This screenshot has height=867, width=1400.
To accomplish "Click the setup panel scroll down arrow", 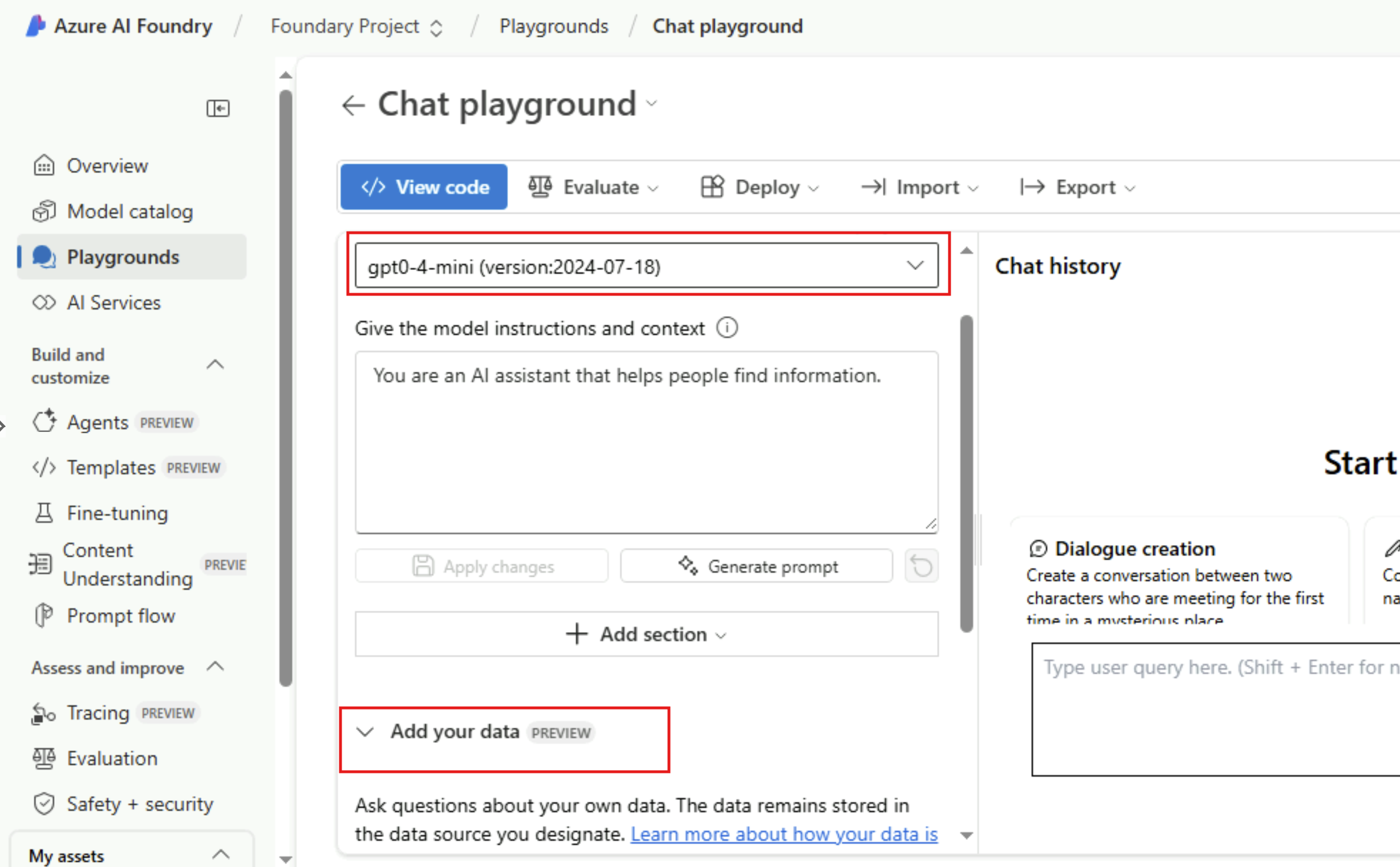I will (x=967, y=835).
